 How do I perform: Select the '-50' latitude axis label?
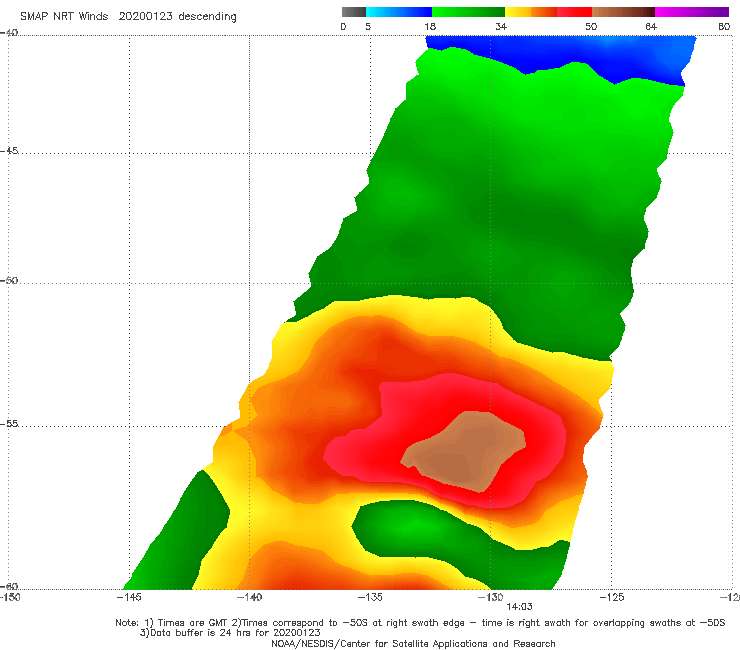[x=9, y=280]
